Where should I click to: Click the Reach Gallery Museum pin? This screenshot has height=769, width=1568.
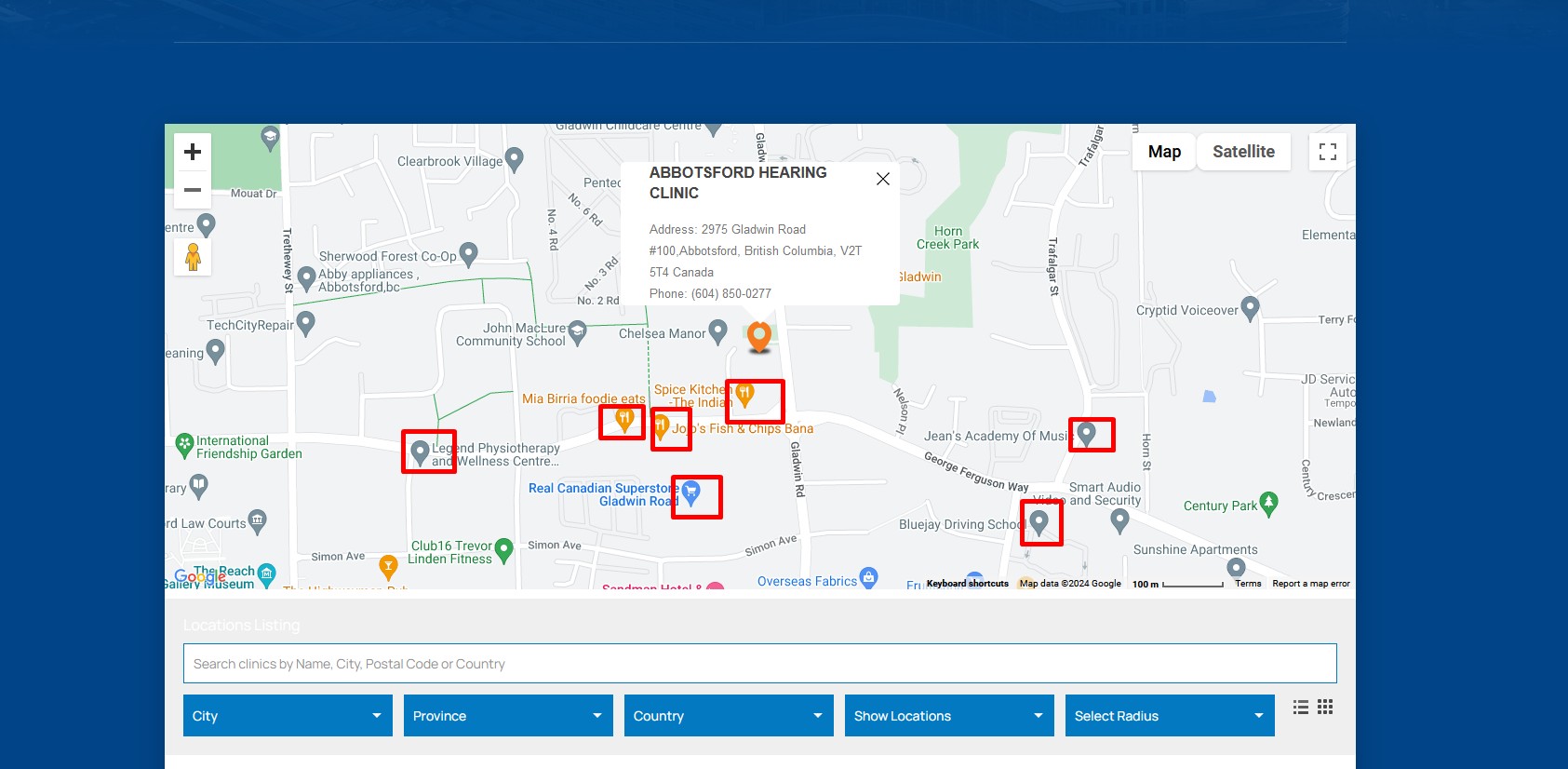coord(266,574)
